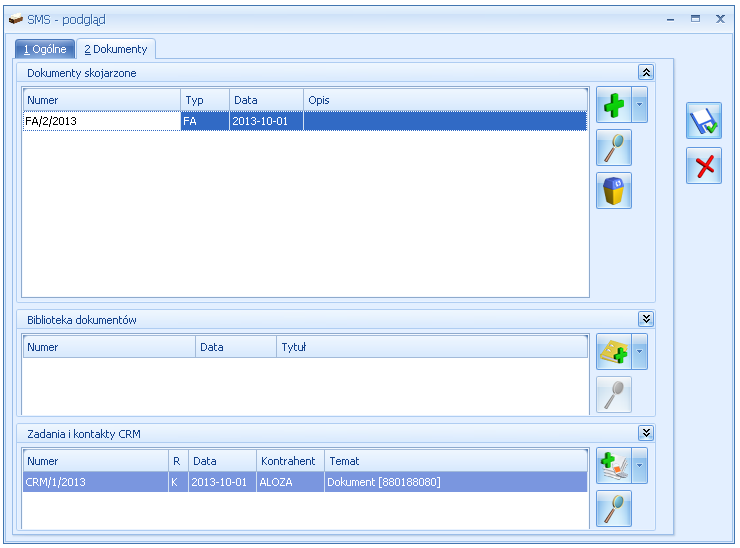740x548 pixels.
Task: Select the CRM/1/2013 row number
Action: click(x=95, y=482)
